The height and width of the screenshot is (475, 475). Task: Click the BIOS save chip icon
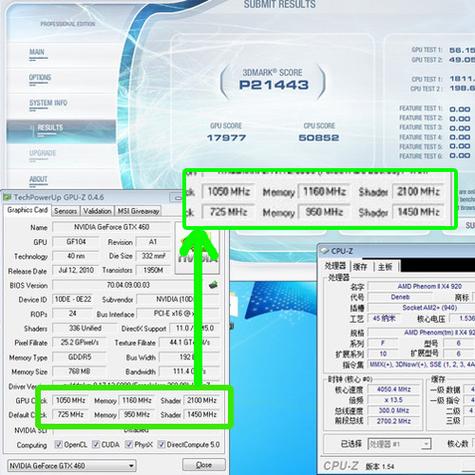coord(213,285)
